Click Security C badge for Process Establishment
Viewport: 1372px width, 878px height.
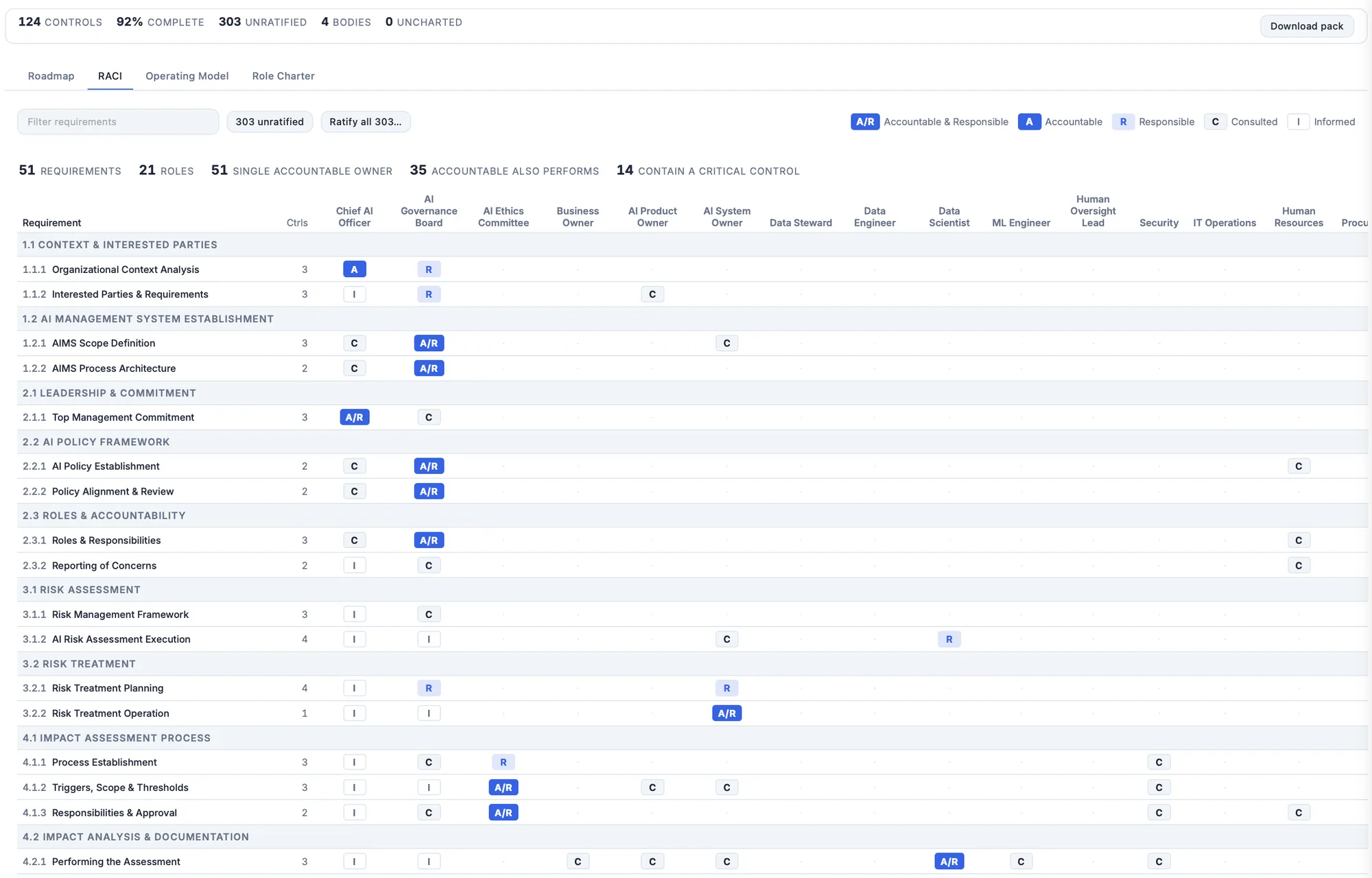(x=1159, y=762)
